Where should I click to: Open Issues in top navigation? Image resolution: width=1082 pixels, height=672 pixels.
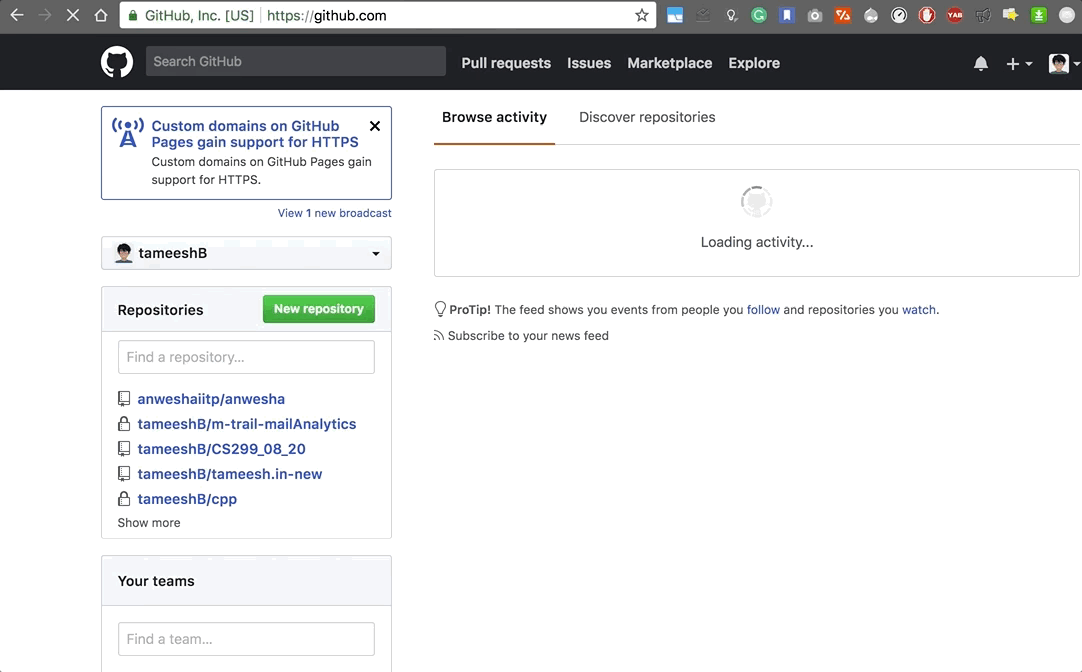589,63
